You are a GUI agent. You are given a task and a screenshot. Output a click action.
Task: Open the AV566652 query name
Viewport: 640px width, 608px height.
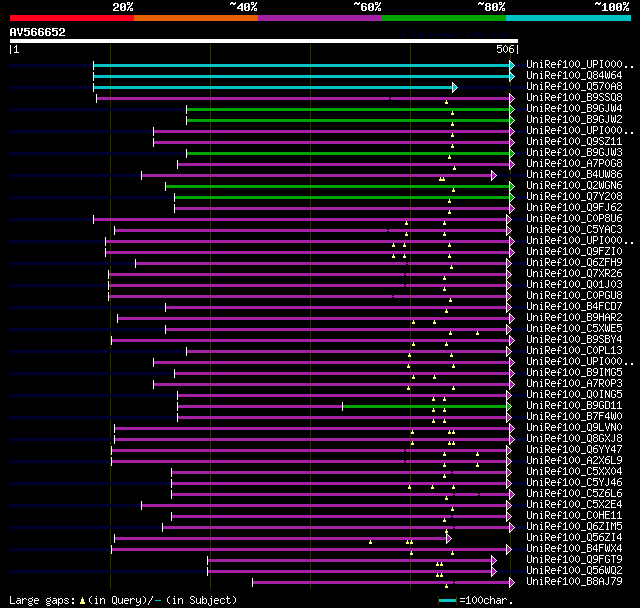[x=38, y=32]
